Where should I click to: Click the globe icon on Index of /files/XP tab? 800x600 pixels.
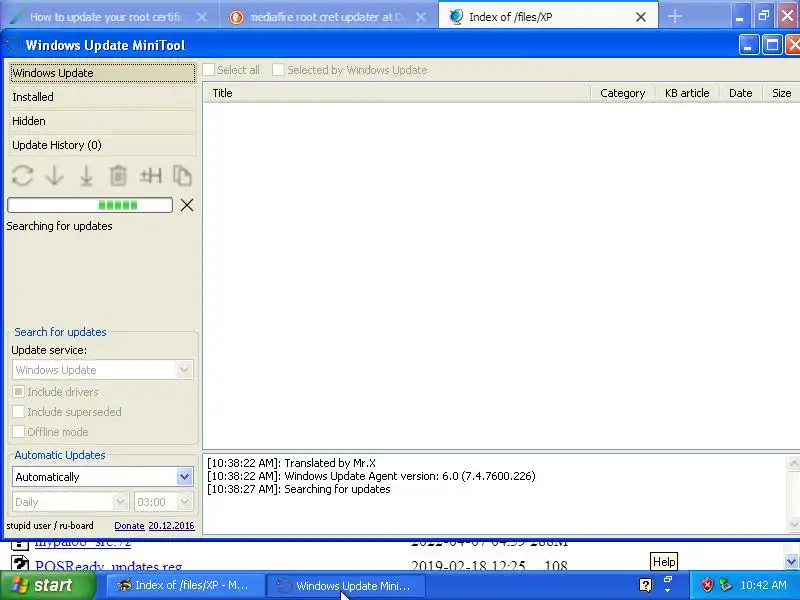pyautogui.click(x=456, y=17)
